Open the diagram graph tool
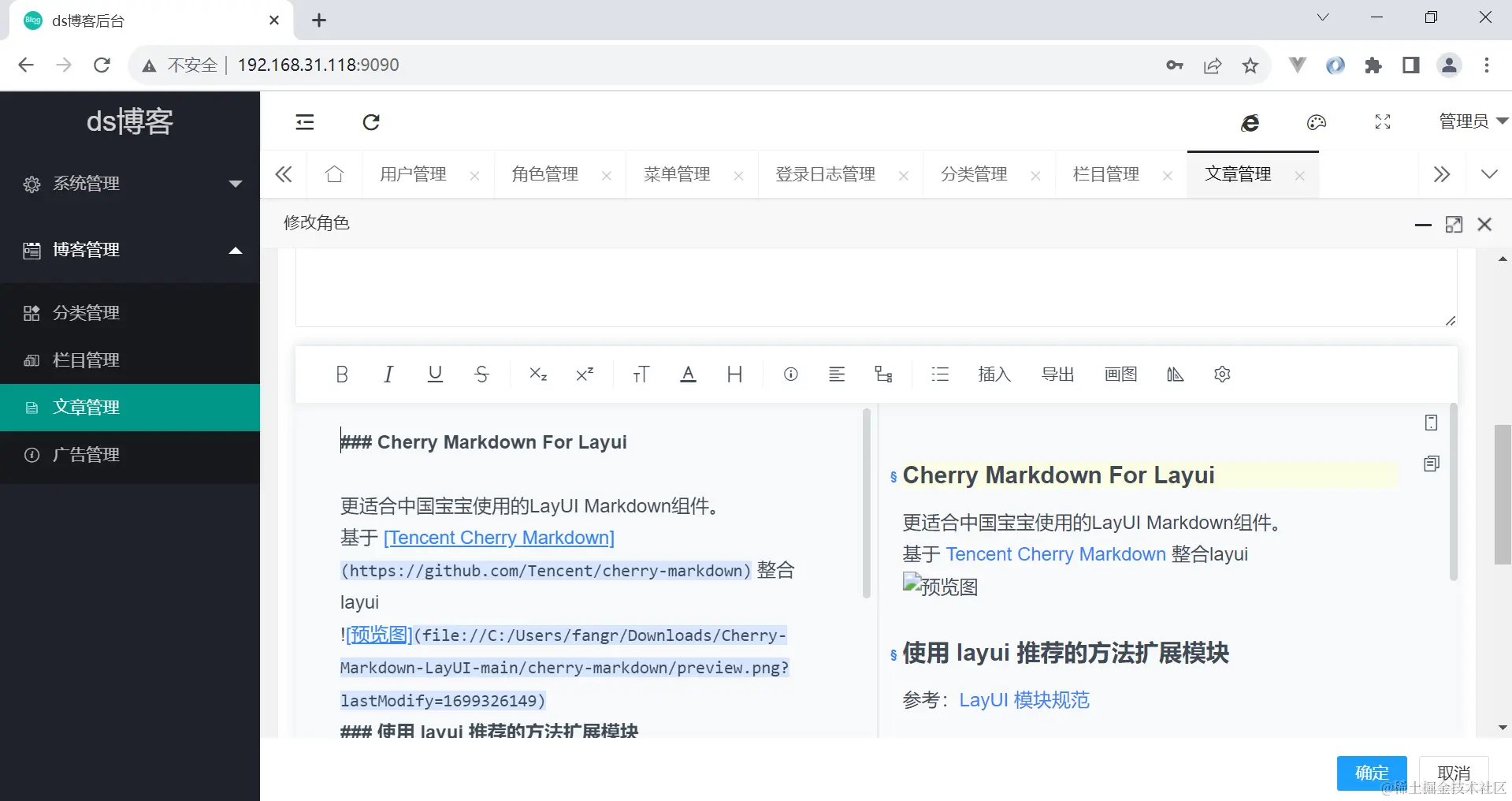The image size is (1512, 801). click(883, 374)
